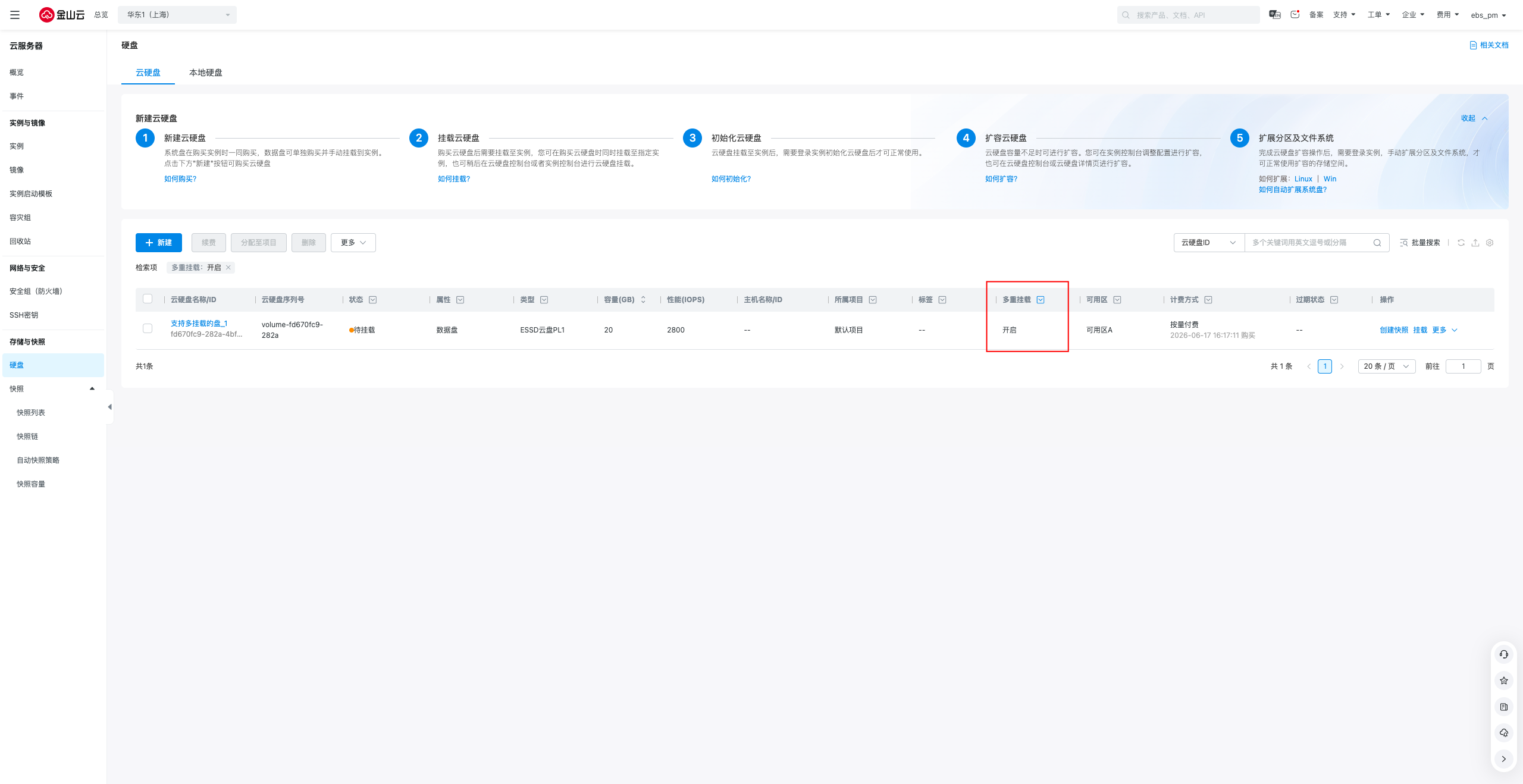Open the 所属项目 column filter
The image size is (1523, 784).
click(x=873, y=300)
